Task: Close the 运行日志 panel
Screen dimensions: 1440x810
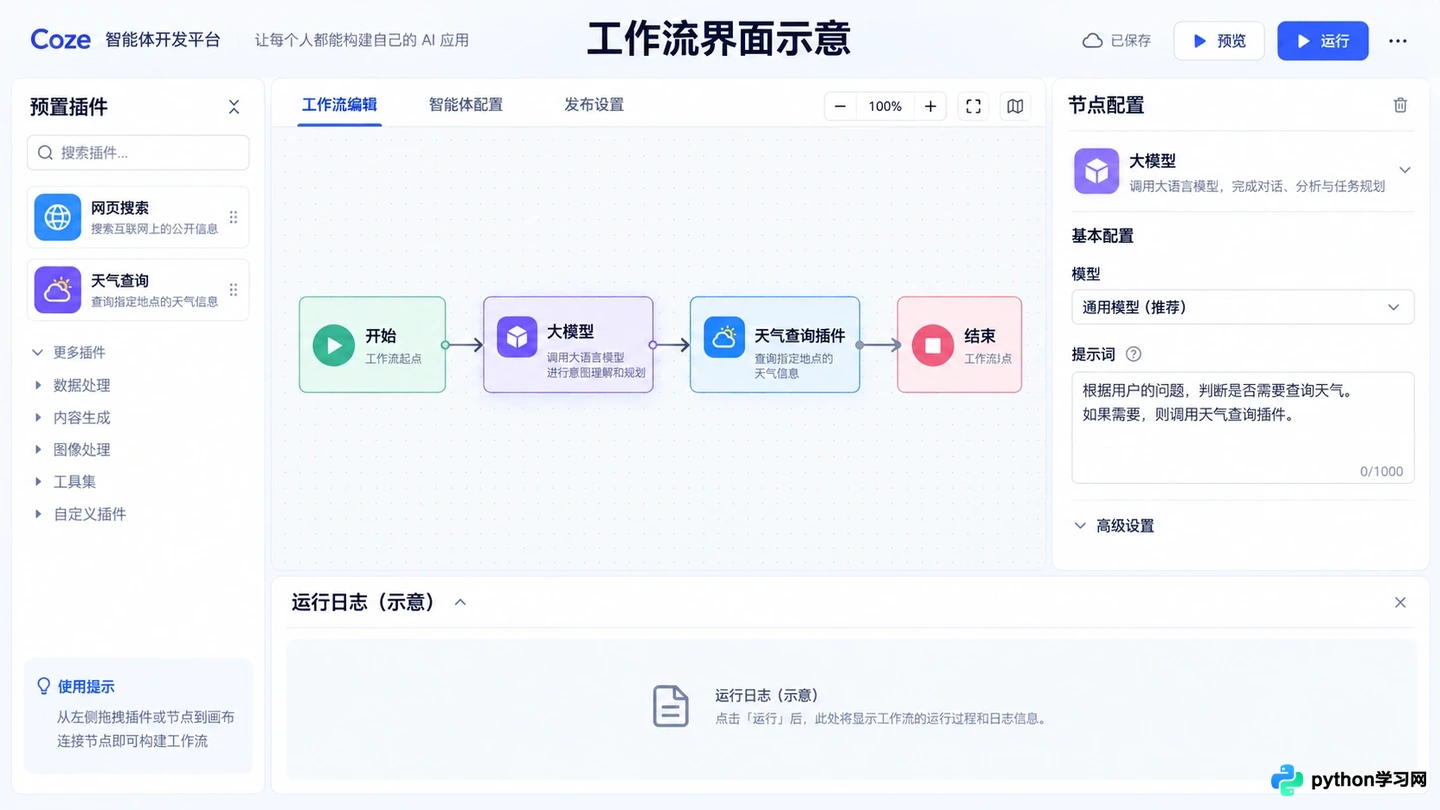Action: pos(1400,602)
